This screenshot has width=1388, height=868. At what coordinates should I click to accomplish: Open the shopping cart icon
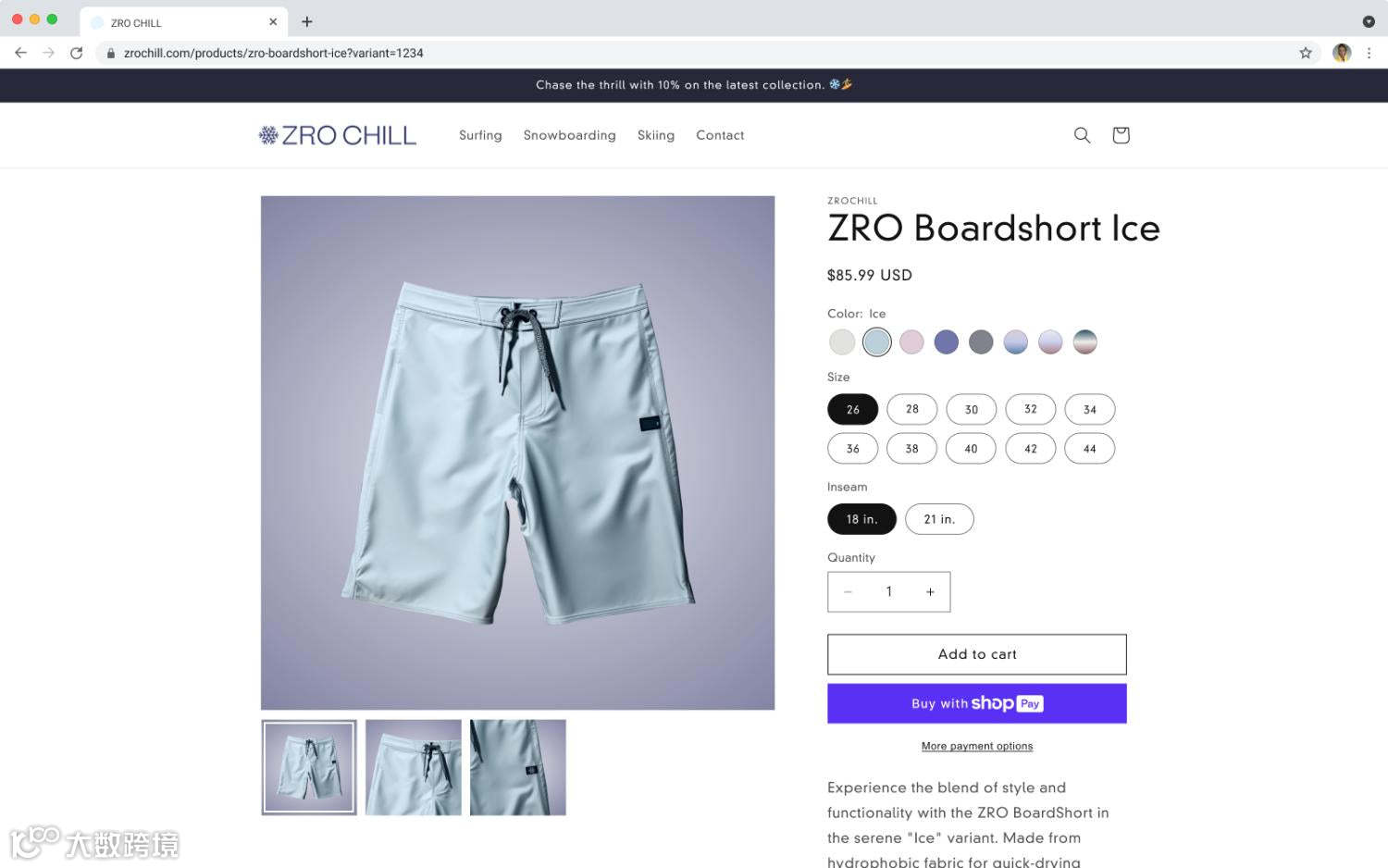click(1121, 135)
